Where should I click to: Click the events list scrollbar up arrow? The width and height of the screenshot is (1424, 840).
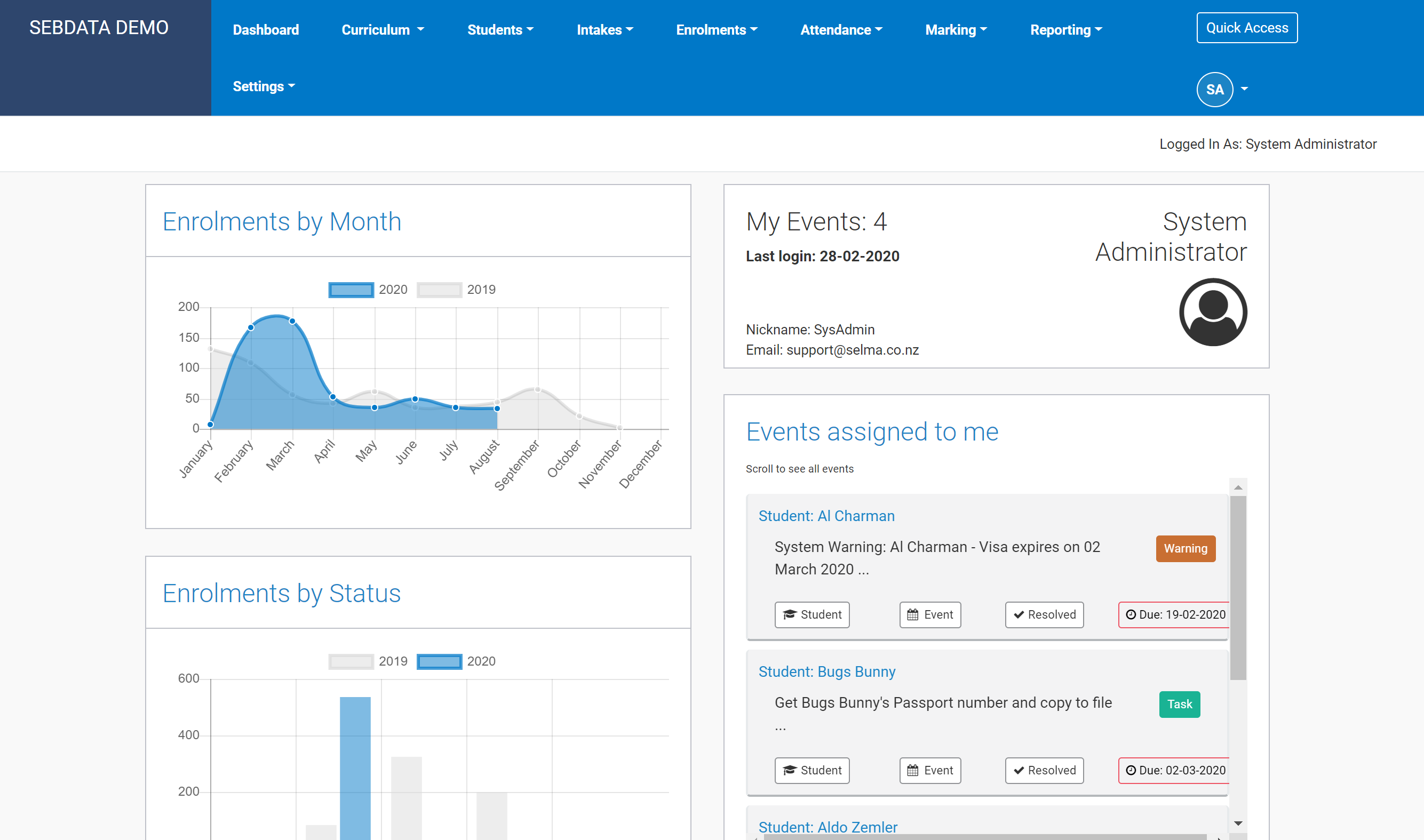point(1238,487)
